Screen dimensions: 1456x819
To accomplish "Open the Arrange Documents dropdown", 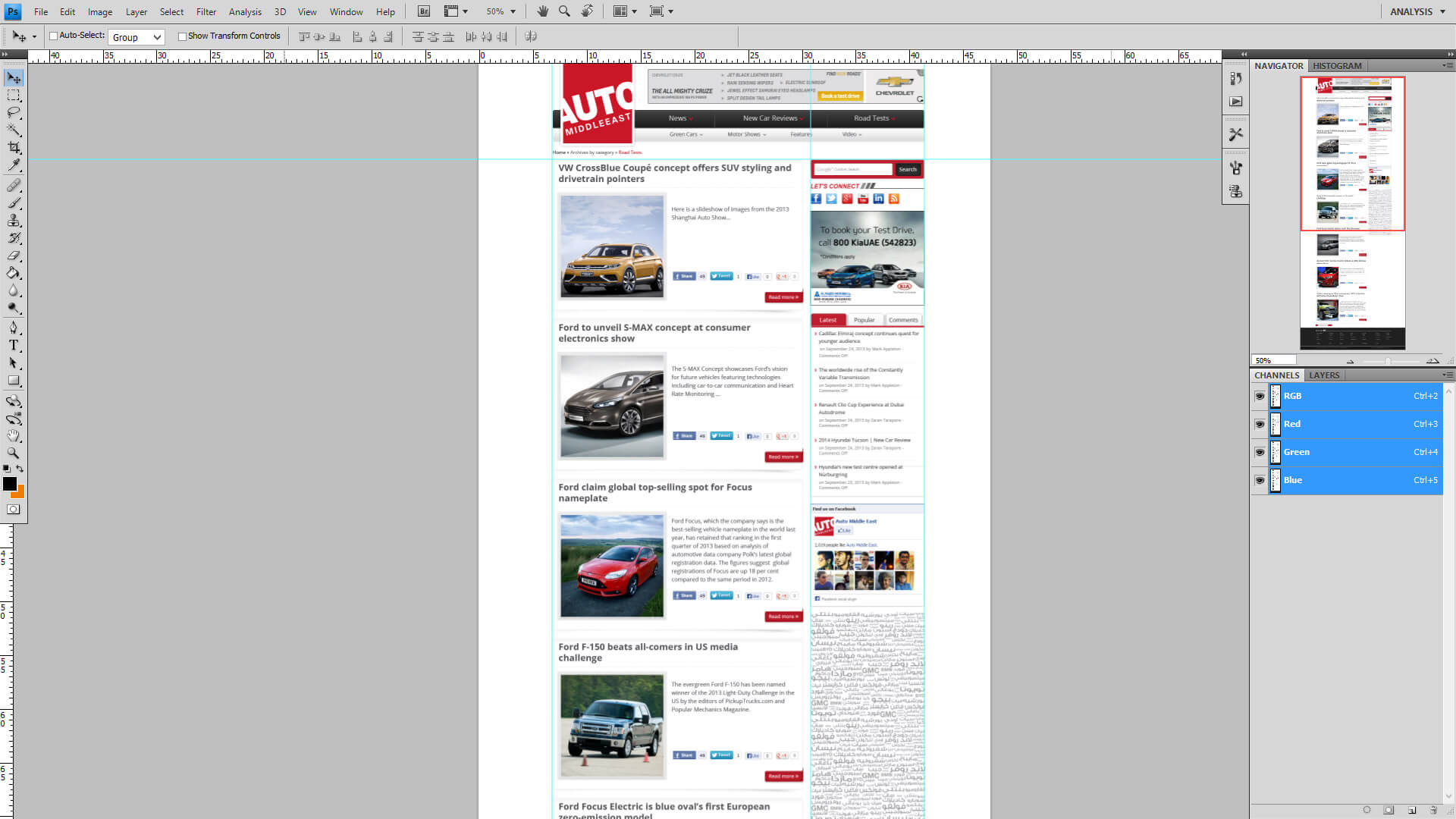I will coord(625,11).
